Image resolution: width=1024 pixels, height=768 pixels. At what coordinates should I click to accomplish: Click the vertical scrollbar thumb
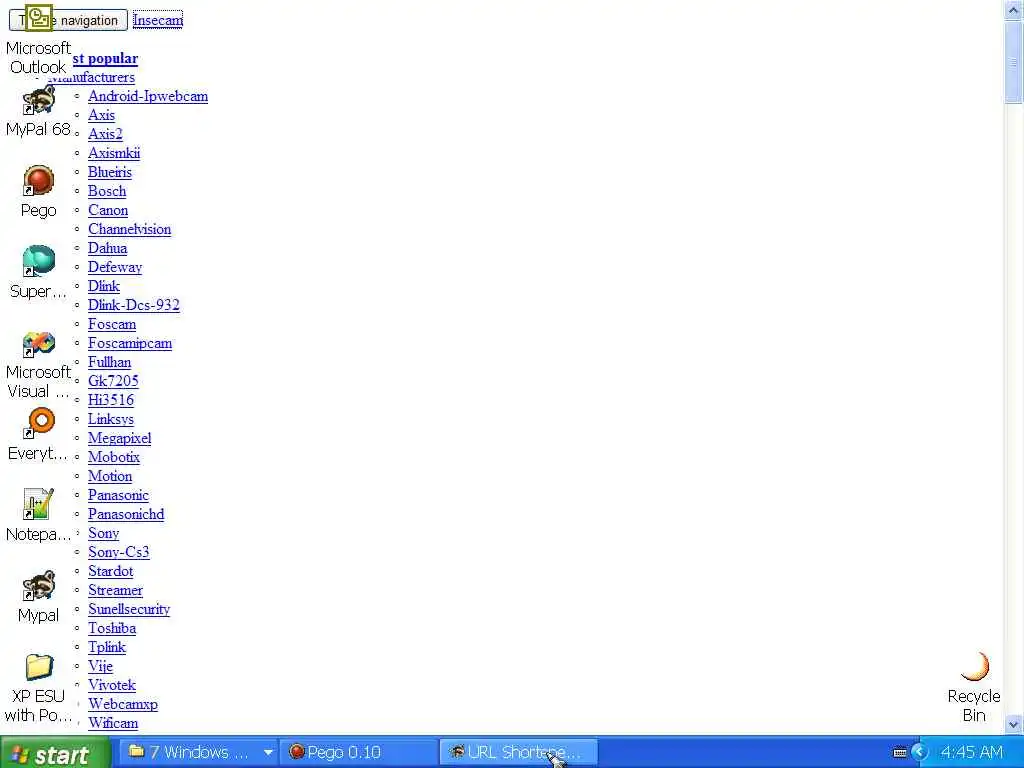point(1014,61)
